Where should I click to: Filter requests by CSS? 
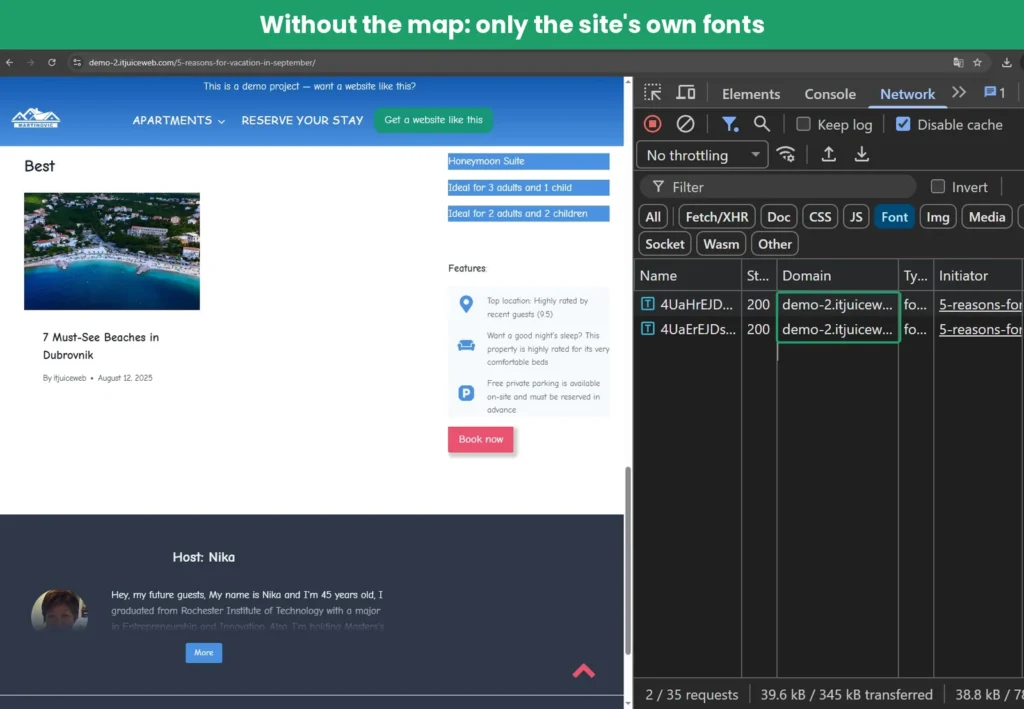tap(820, 217)
